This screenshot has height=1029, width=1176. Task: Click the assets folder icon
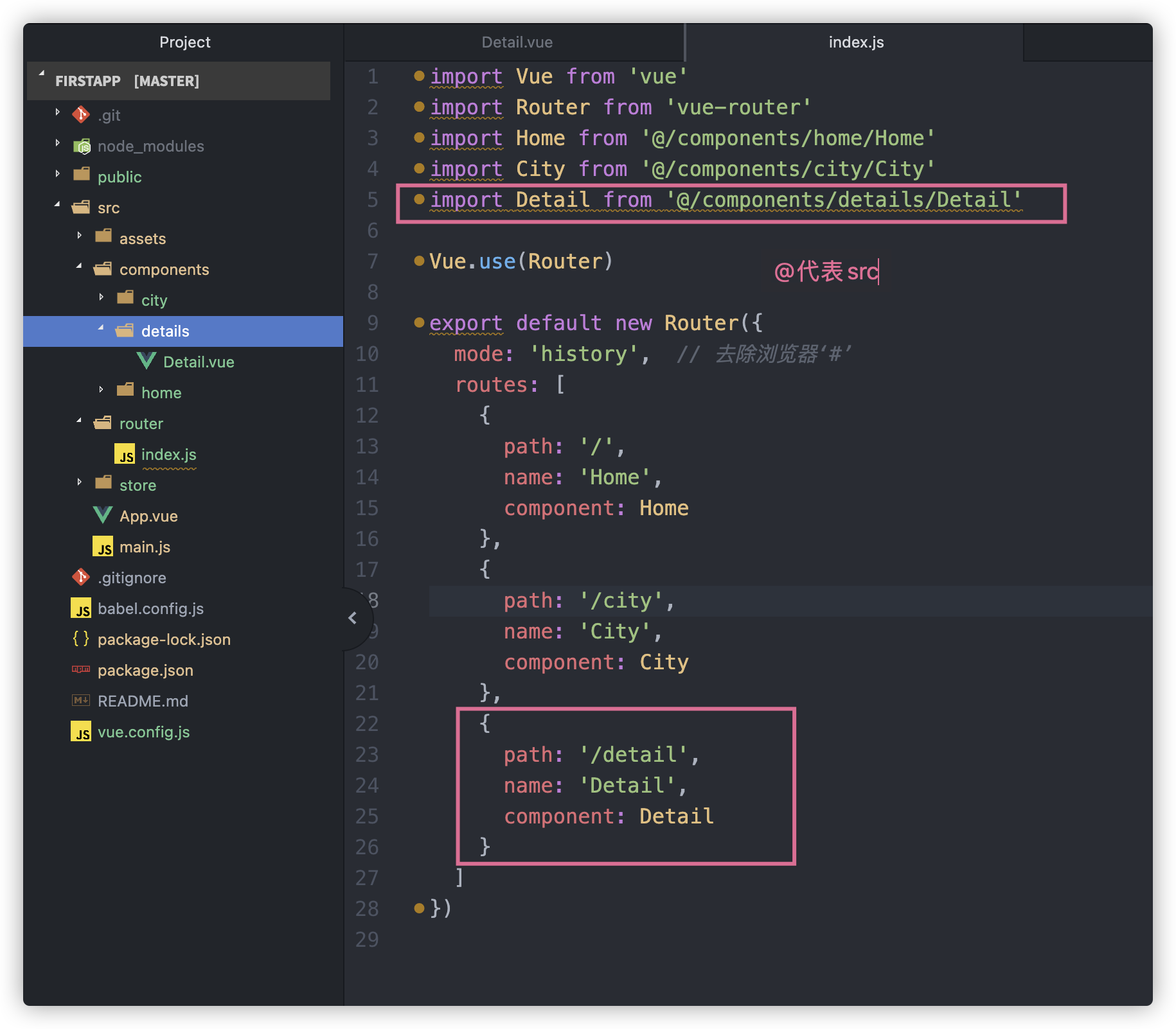[x=103, y=236]
